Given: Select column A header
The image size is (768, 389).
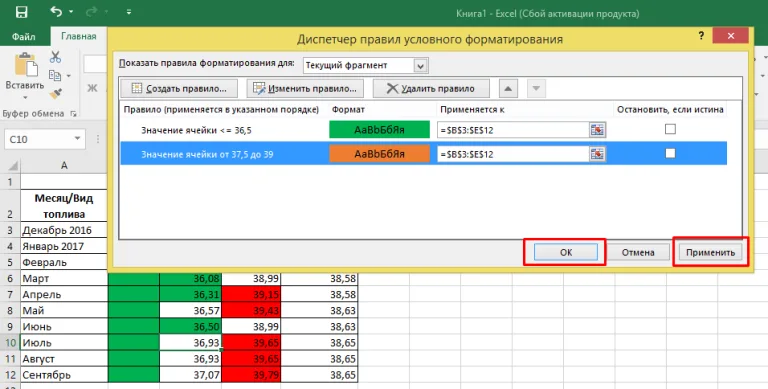Looking at the screenshot, I should pos(64,166).
